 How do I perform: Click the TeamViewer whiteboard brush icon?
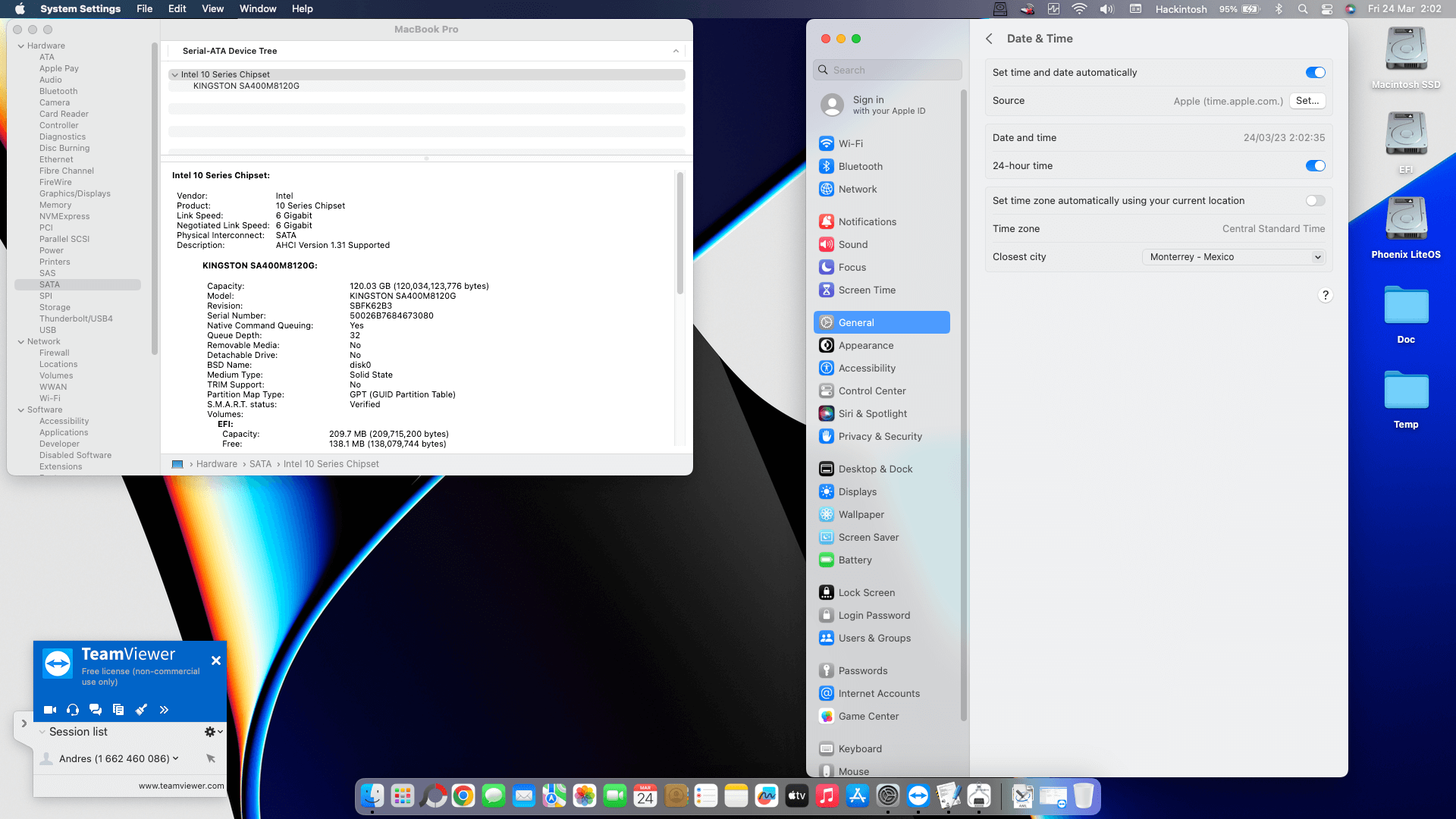click(141, 710)
